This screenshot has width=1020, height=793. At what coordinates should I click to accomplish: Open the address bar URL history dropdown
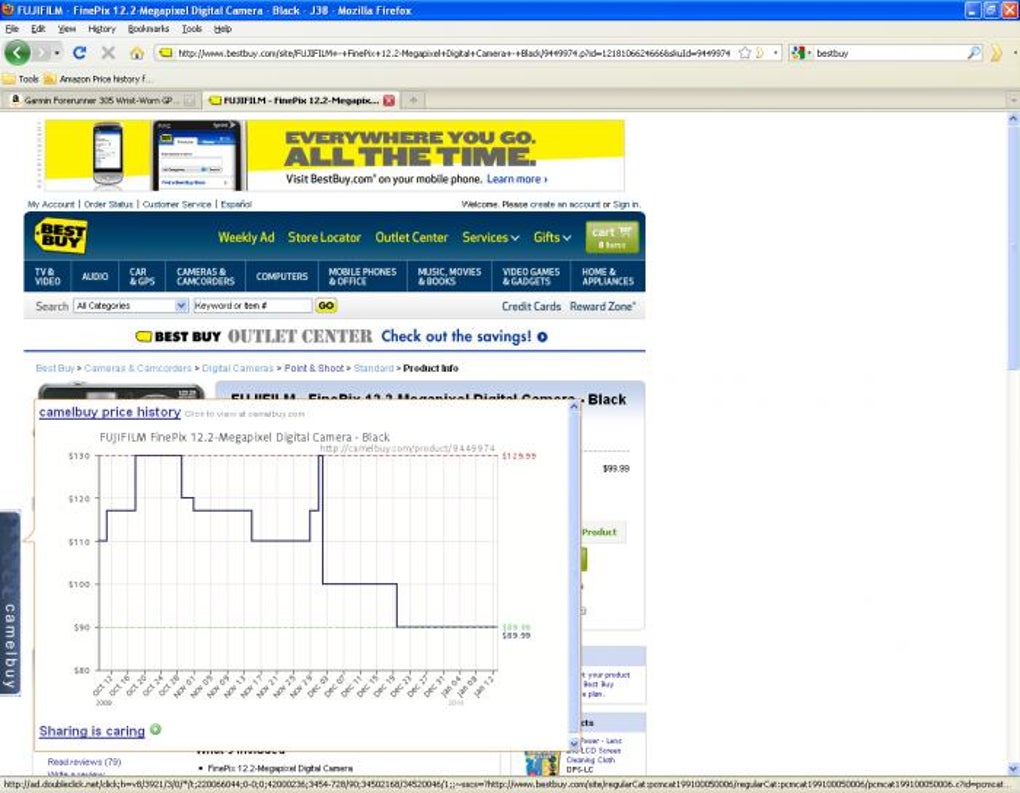775,53
